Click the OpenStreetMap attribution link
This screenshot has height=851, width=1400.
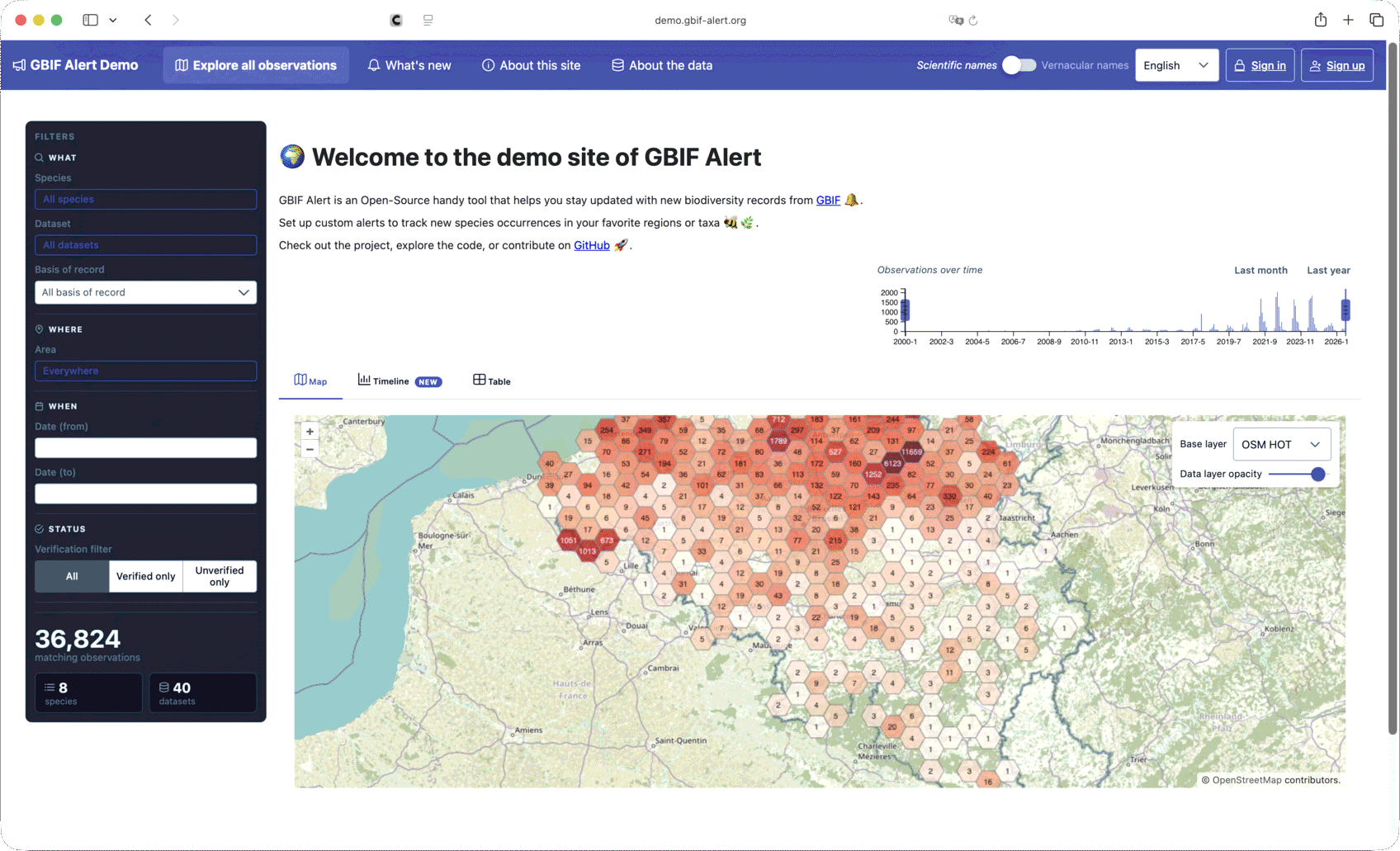point(1246,780)
